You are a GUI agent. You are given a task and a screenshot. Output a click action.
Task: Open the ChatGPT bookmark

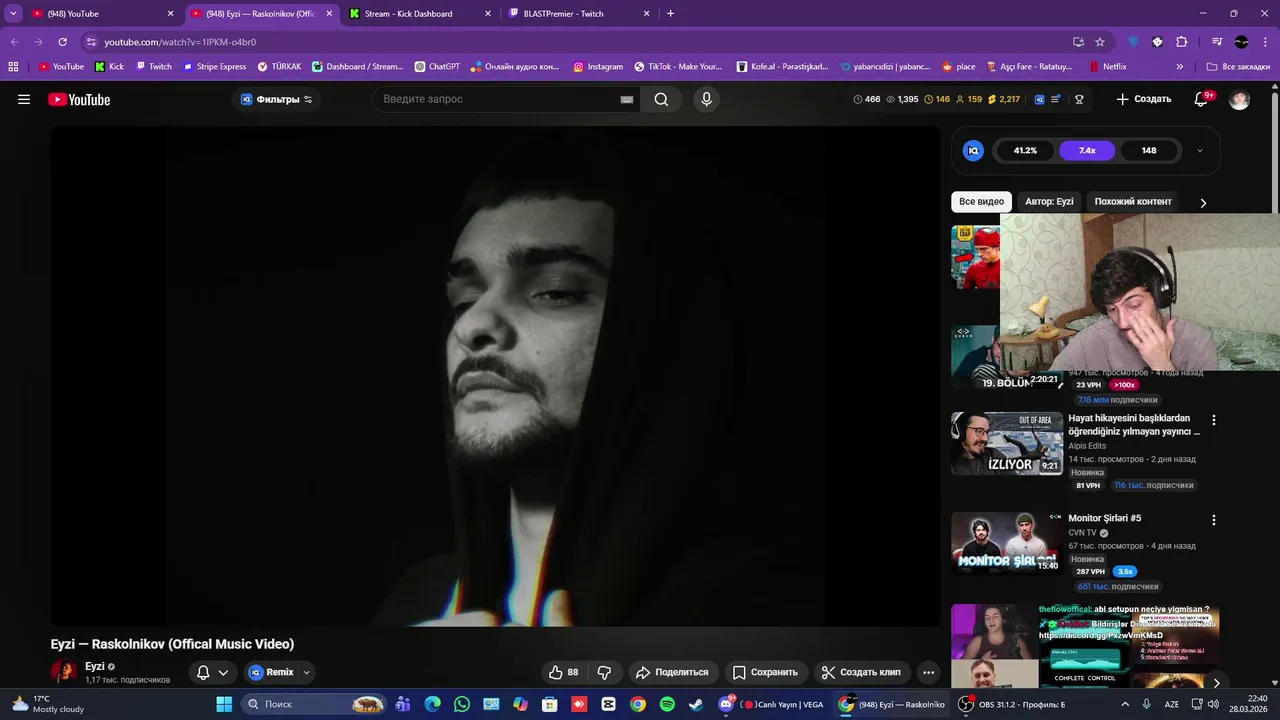point(437,67)
